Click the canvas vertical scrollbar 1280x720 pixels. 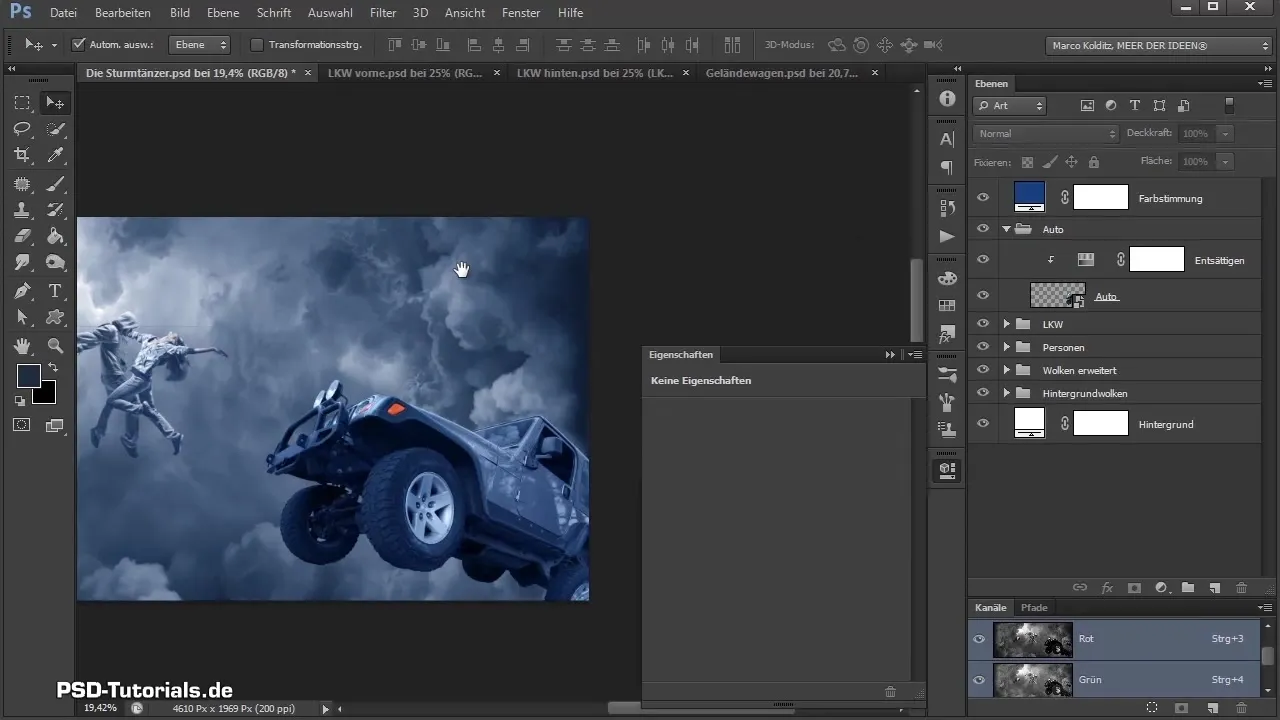tap(916, 300)
